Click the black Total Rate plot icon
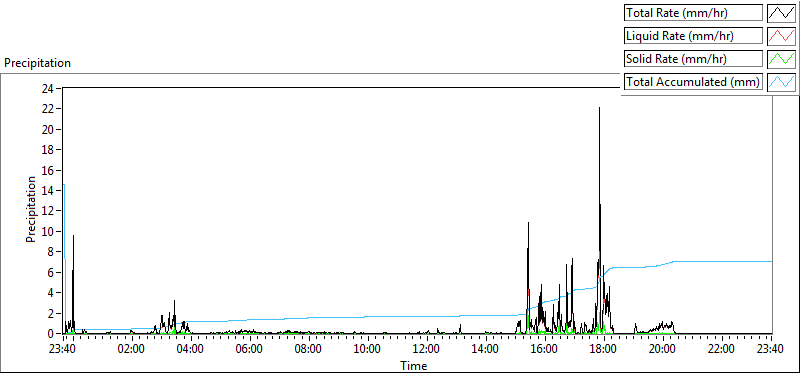Image resolution: width=800 pixels, height=373 pixels. coord(781,13)
